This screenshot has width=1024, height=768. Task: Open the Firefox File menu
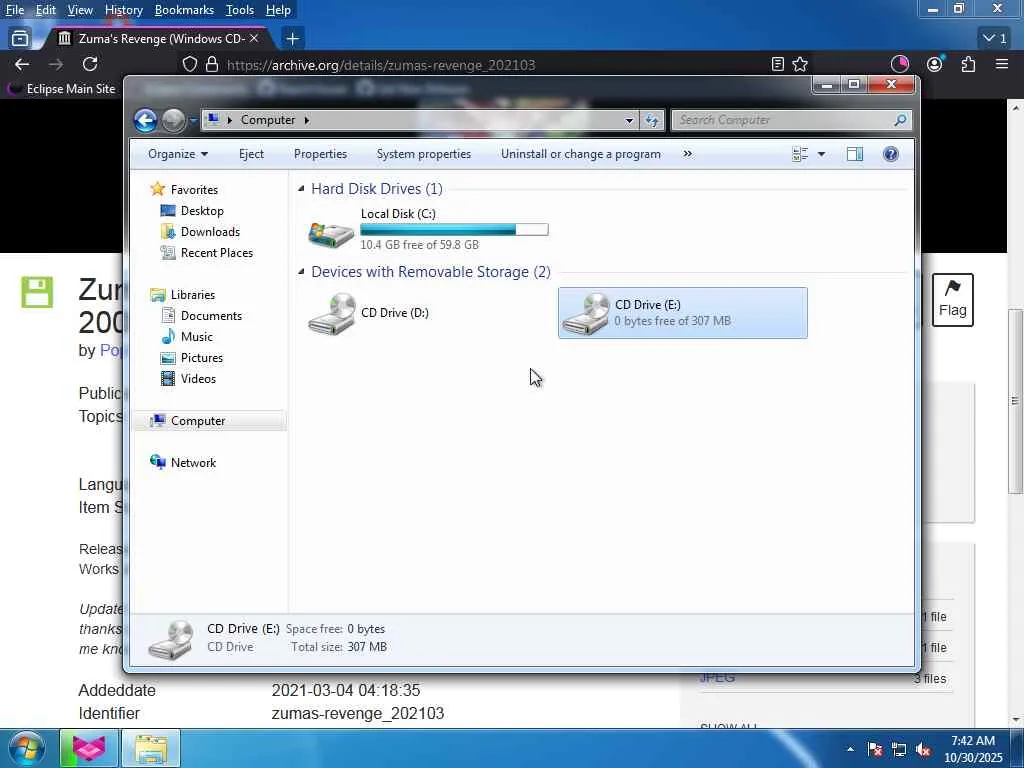pos(14,10)
